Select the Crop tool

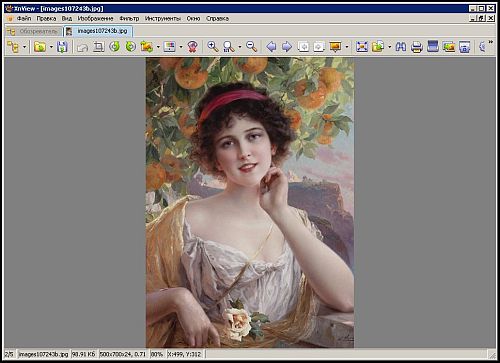[x=98, y=47]
